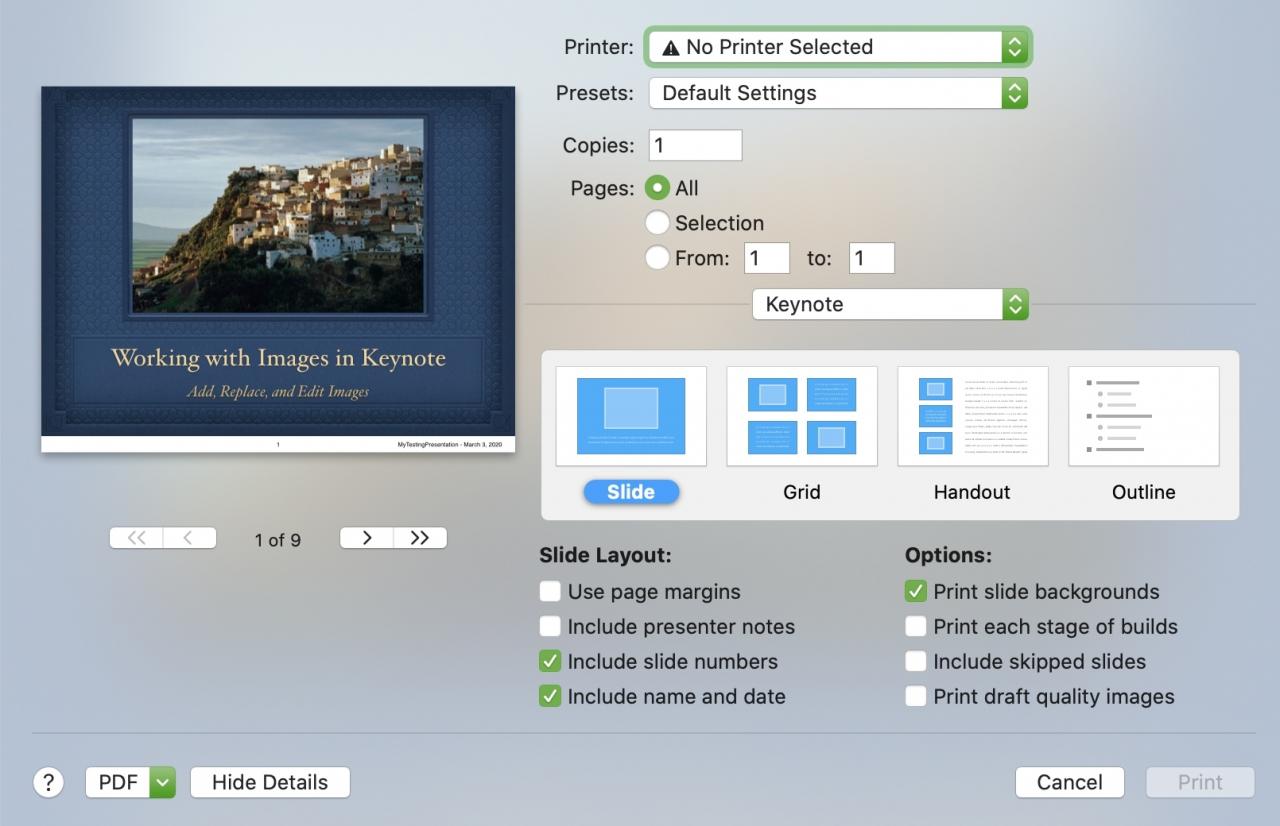
Task: Open the Keynote options popup menu
Action: [x=890, y=304]
